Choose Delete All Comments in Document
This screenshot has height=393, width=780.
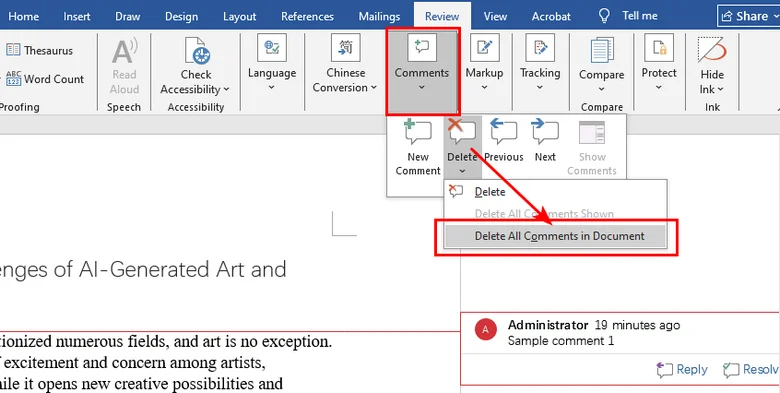[x=555, y=236]
